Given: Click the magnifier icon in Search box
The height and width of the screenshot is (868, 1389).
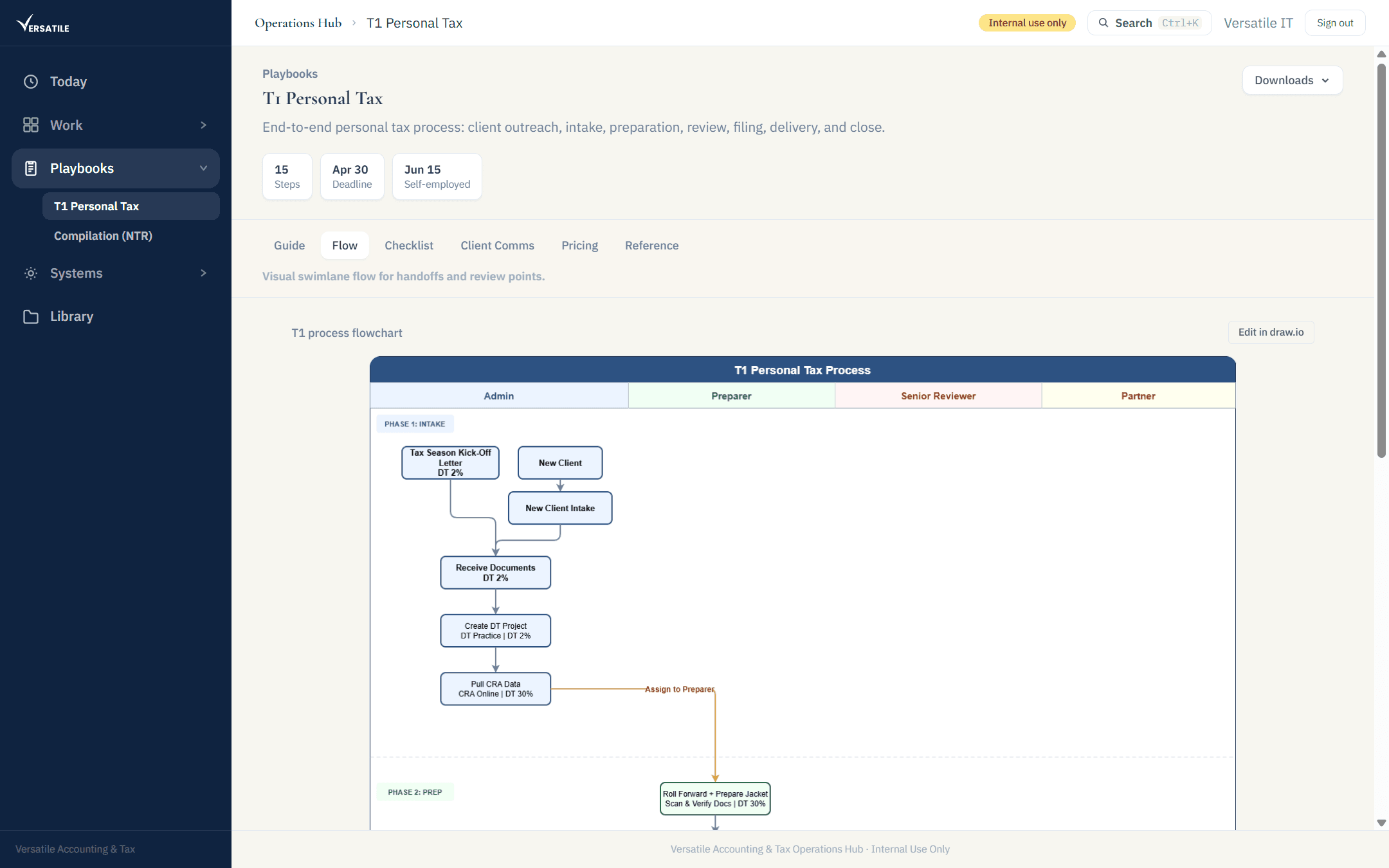Looking at the screenshot, I should point(1103,23).
